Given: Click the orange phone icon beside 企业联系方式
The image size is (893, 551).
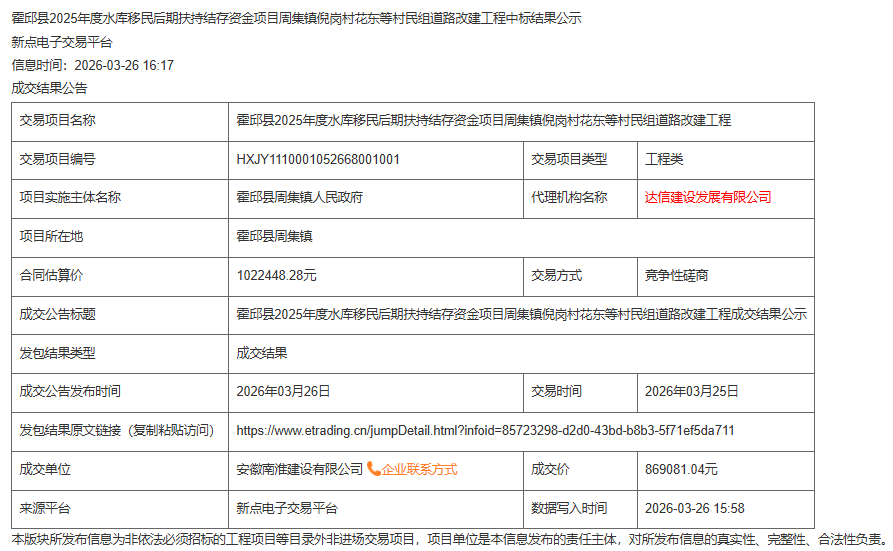Looking at the screenshot, I should 373,469.
